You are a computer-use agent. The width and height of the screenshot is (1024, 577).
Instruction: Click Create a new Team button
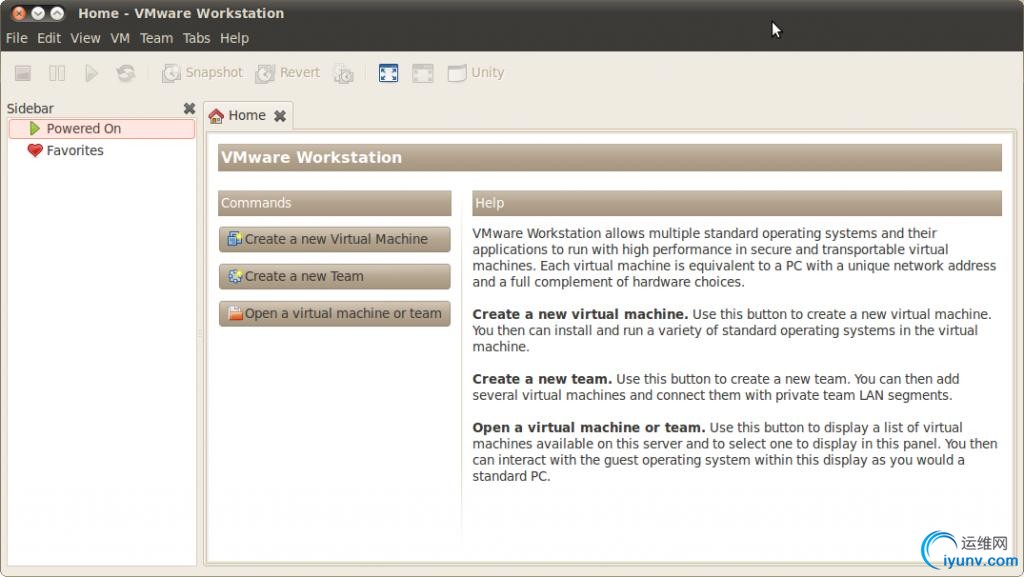pyautogui.click(x=334, y=276)
